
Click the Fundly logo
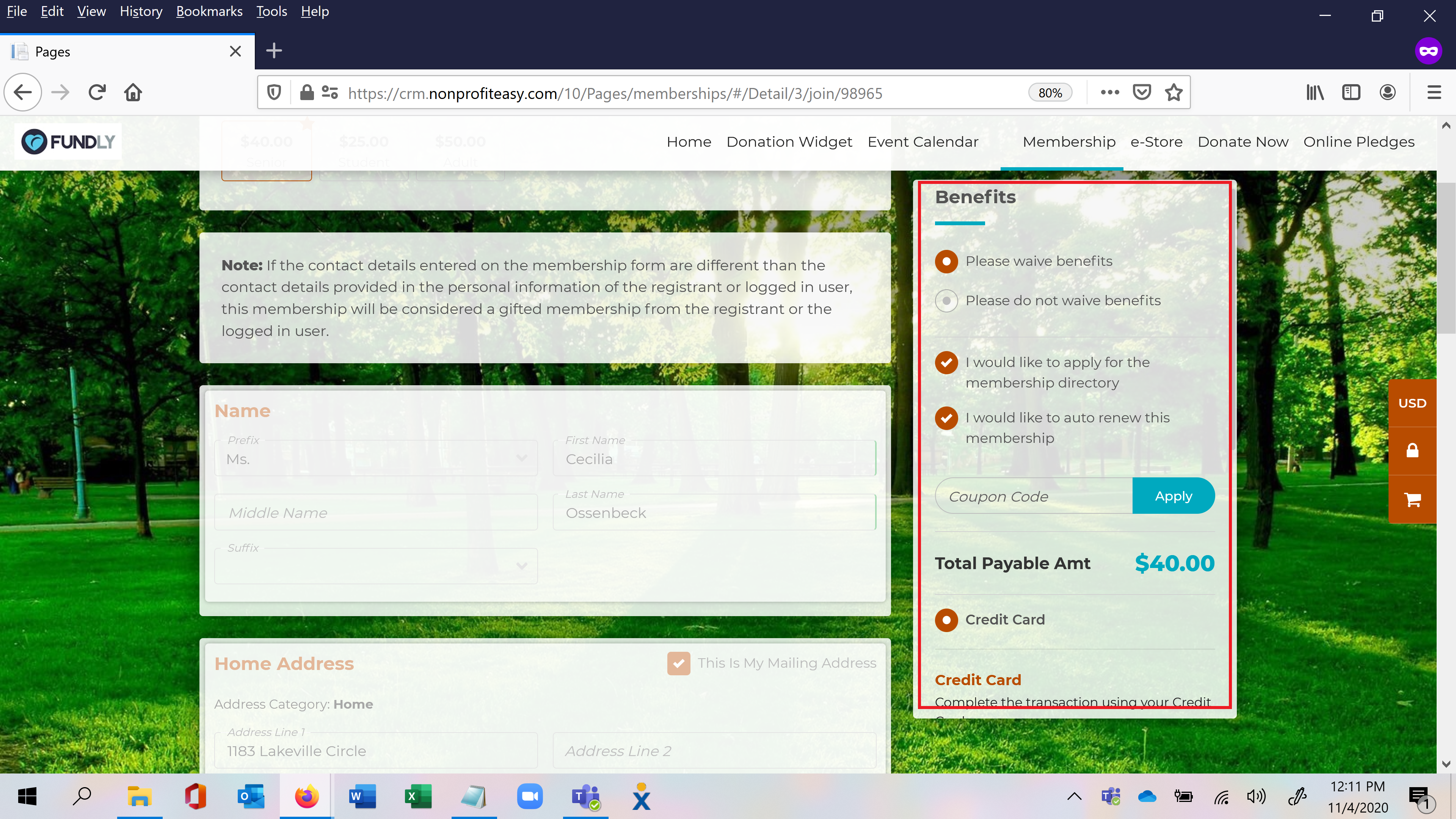click(x=68, y=141)
